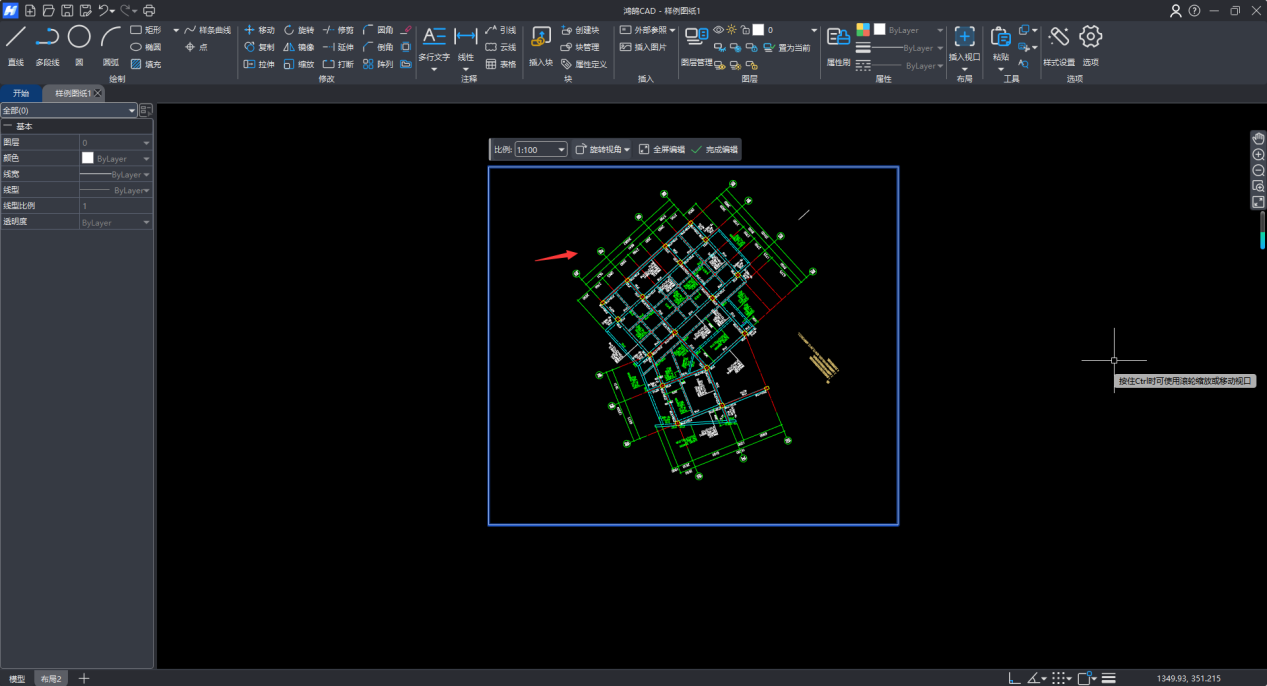Toggle the layer freeze sun icon
This screenshot has width=1267, height=686.
coord(732,30)
